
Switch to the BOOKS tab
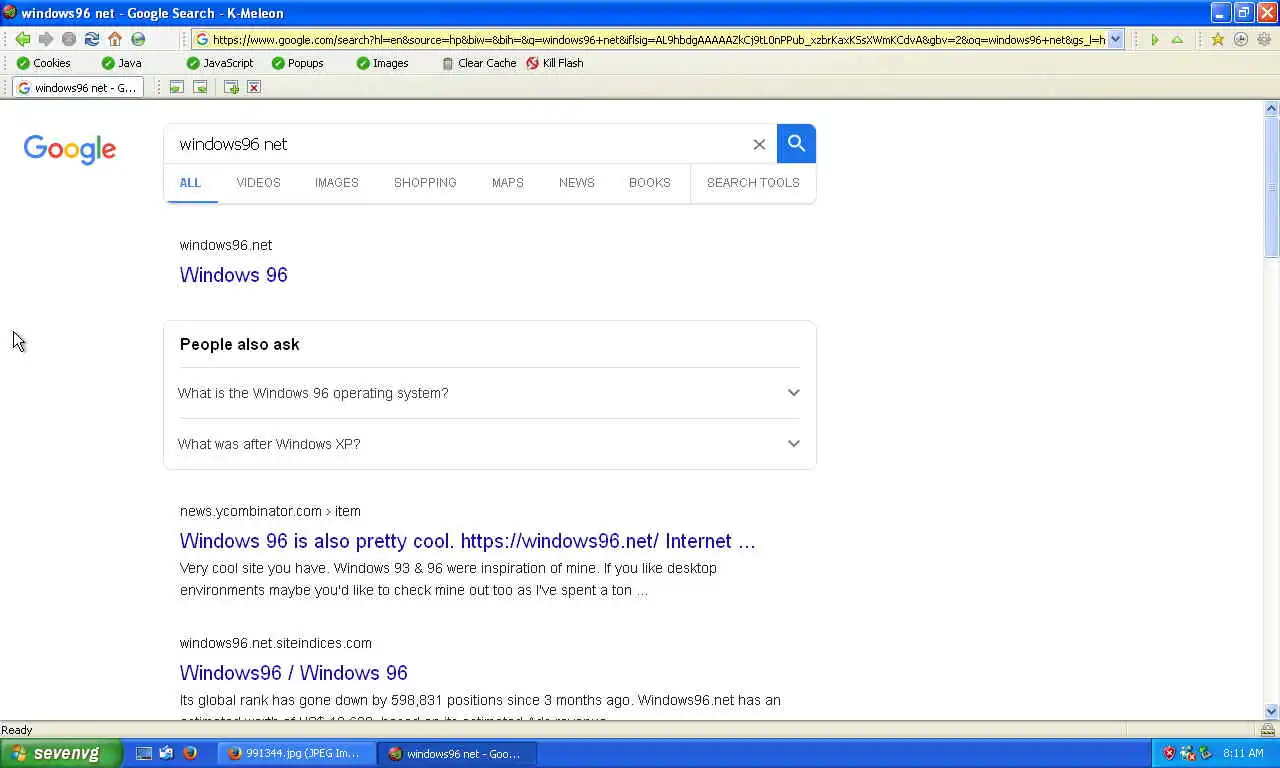[x=649, y=183]
